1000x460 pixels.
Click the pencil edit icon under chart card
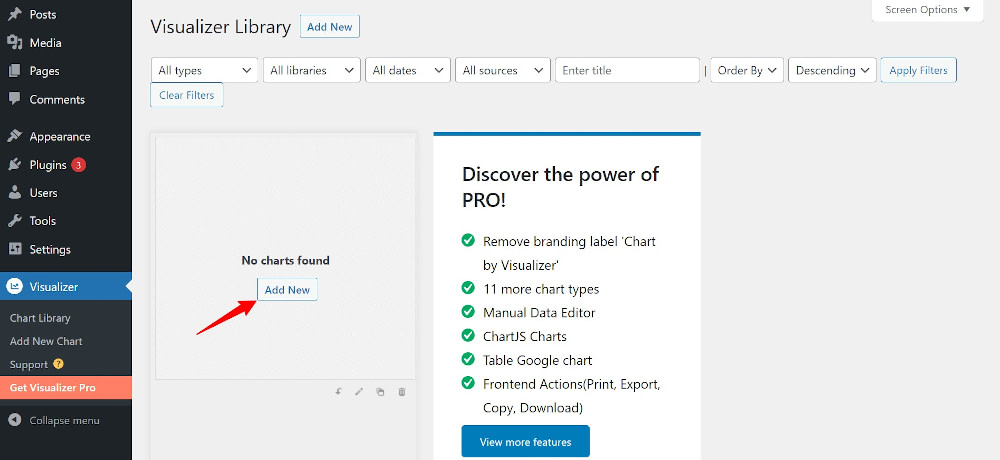pyautogui.click(x=359, y=392)
